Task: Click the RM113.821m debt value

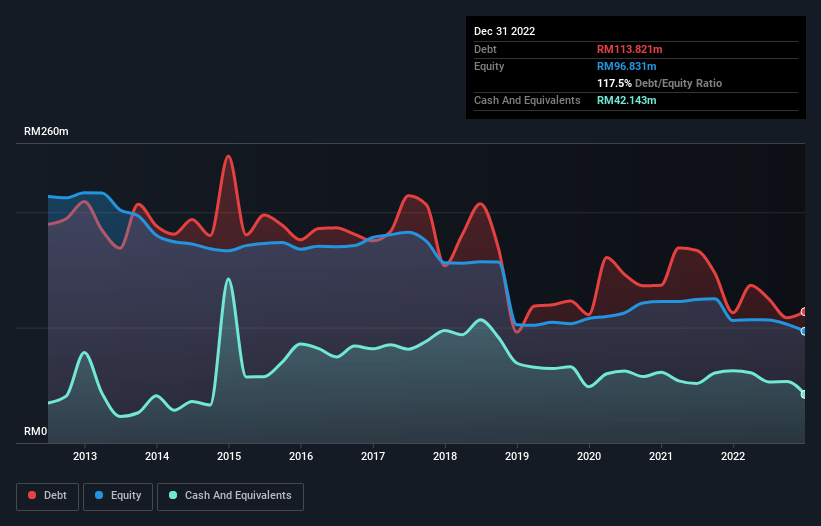Action: 629,49
